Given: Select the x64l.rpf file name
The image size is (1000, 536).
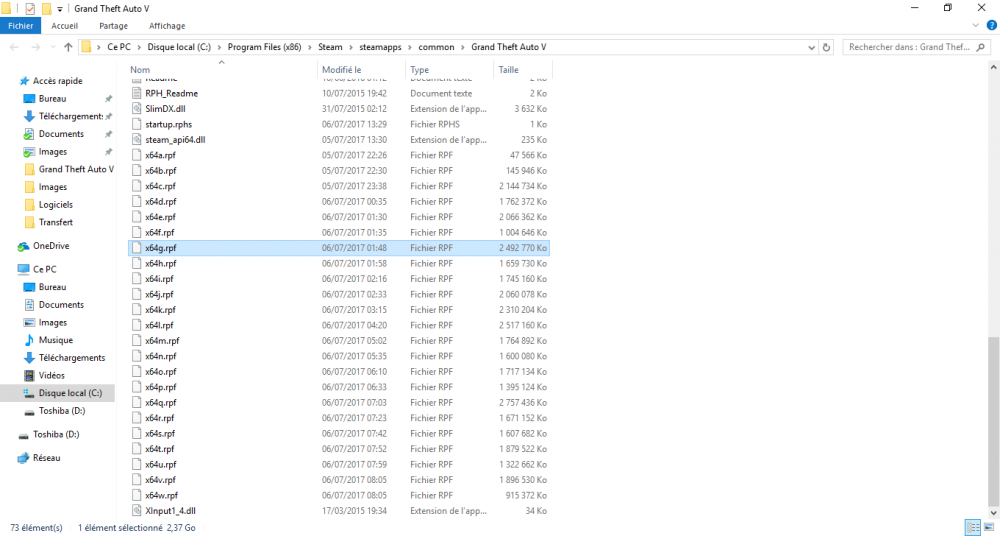Looking at the screenshot, I should (159, 325).
